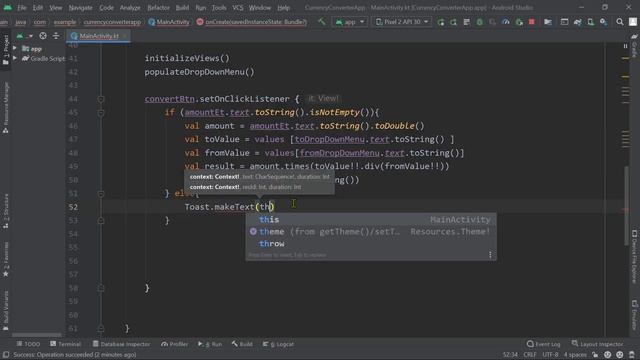Open the Logcat tool window
Viewport: 640px width, 360px height.
[278, 344]
